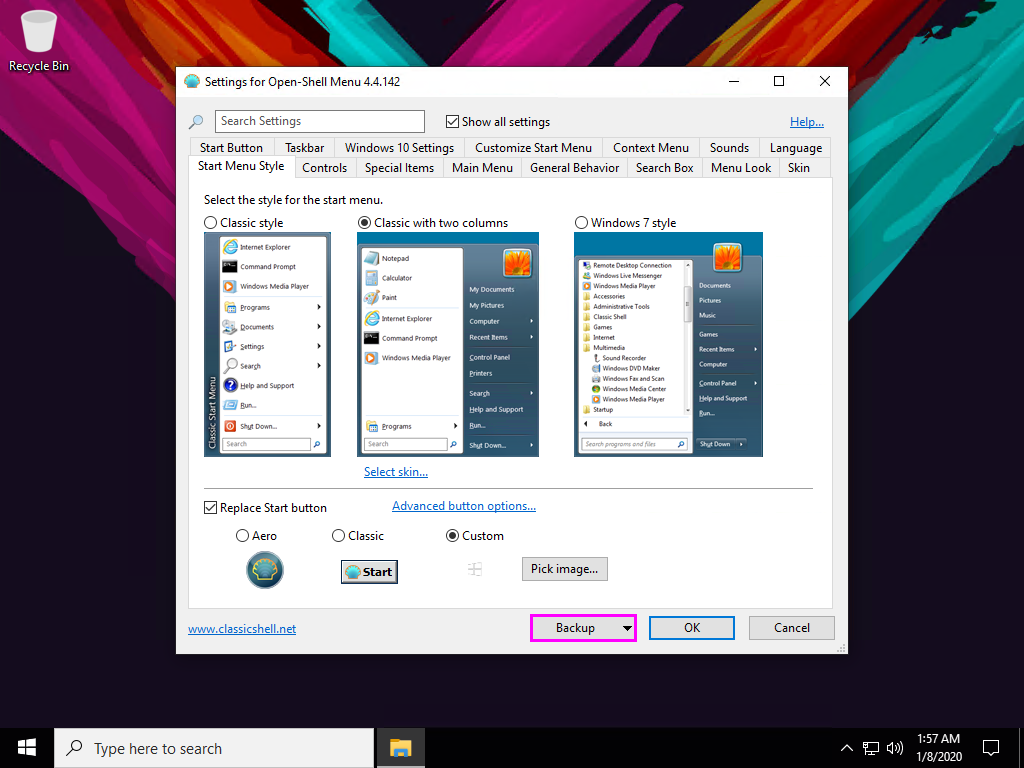Click the magnifier icon beside Search Settings
1024x768 pixels.
click(196, 121)
